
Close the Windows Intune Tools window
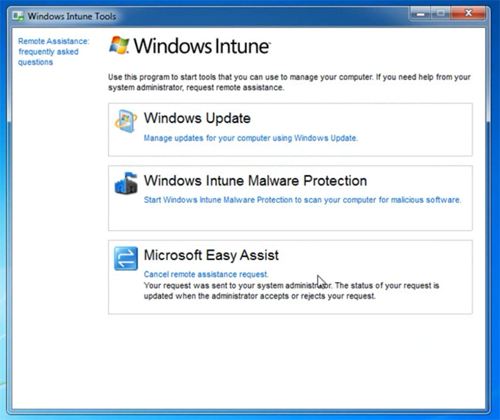(468, 13)
